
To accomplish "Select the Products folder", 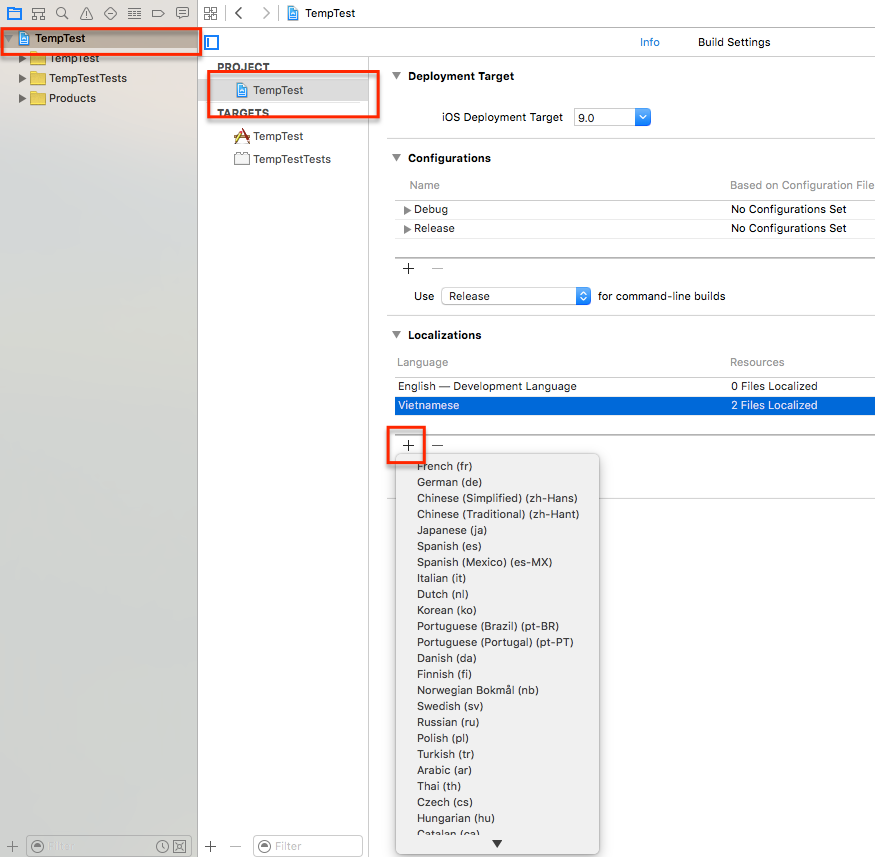I will 63,98.
